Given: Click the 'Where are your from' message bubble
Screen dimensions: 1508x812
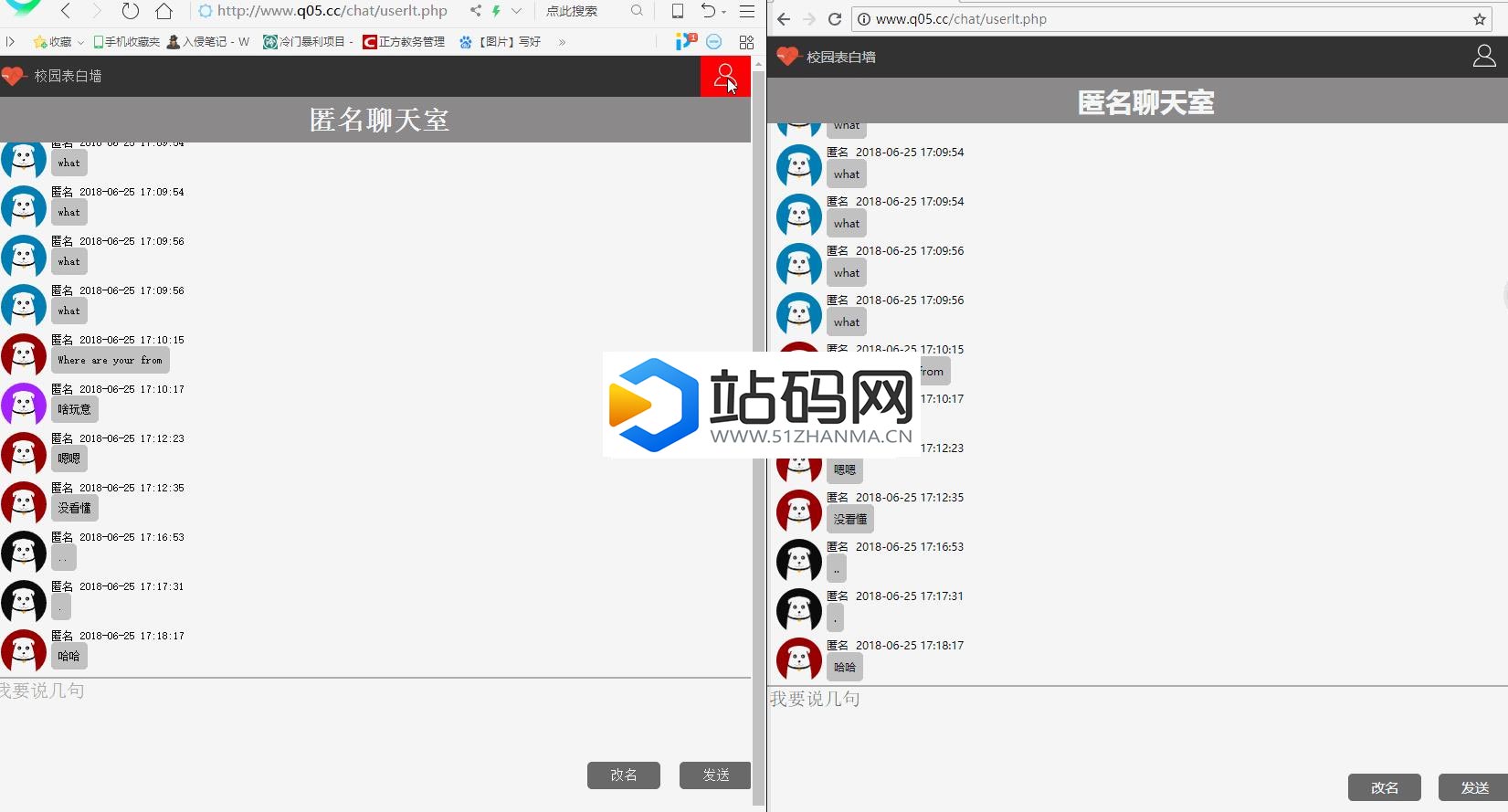Looking at the screenshot, I should click(111, 360).
